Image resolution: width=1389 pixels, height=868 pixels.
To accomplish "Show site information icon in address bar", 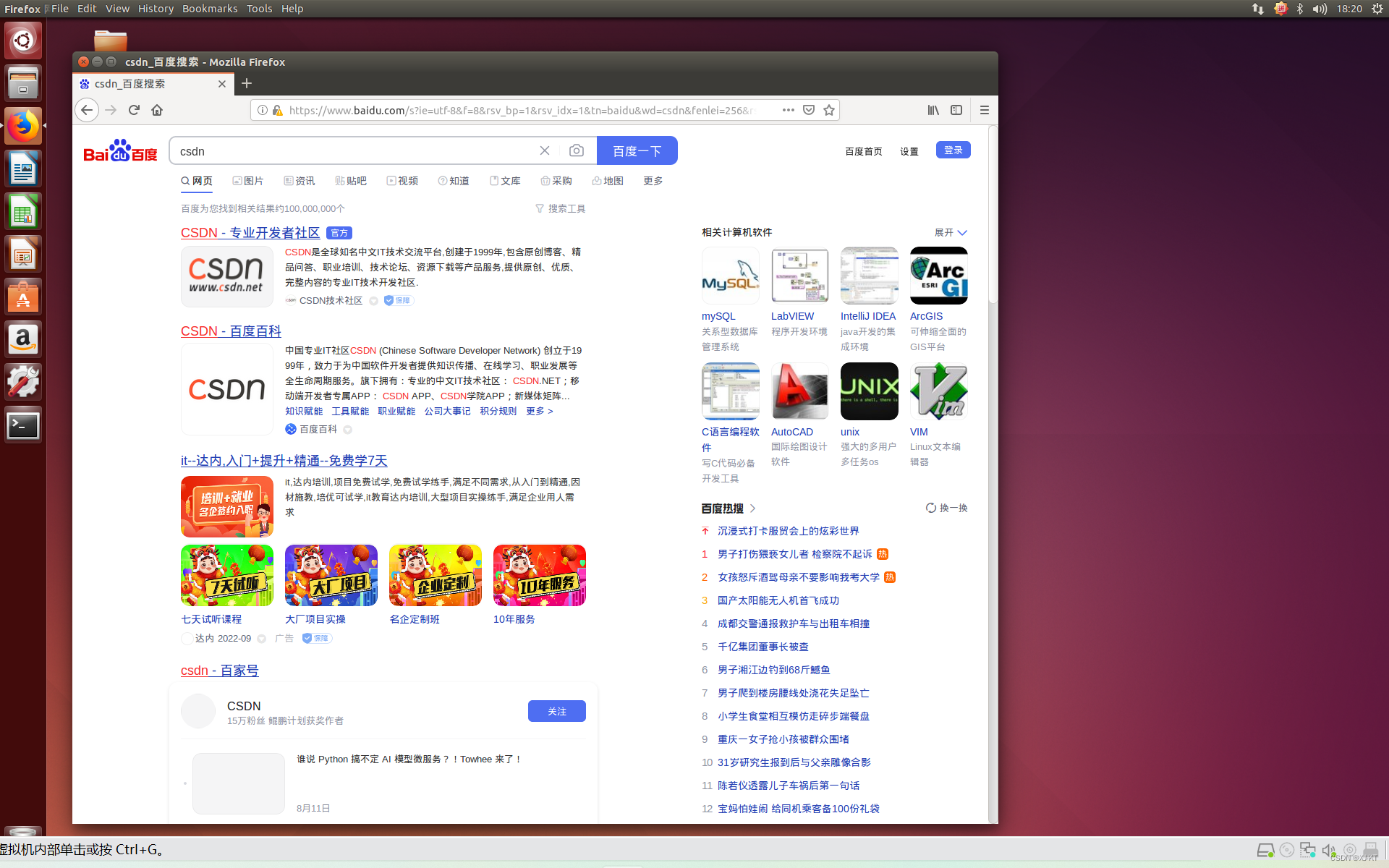I will [x=263, y=110].
